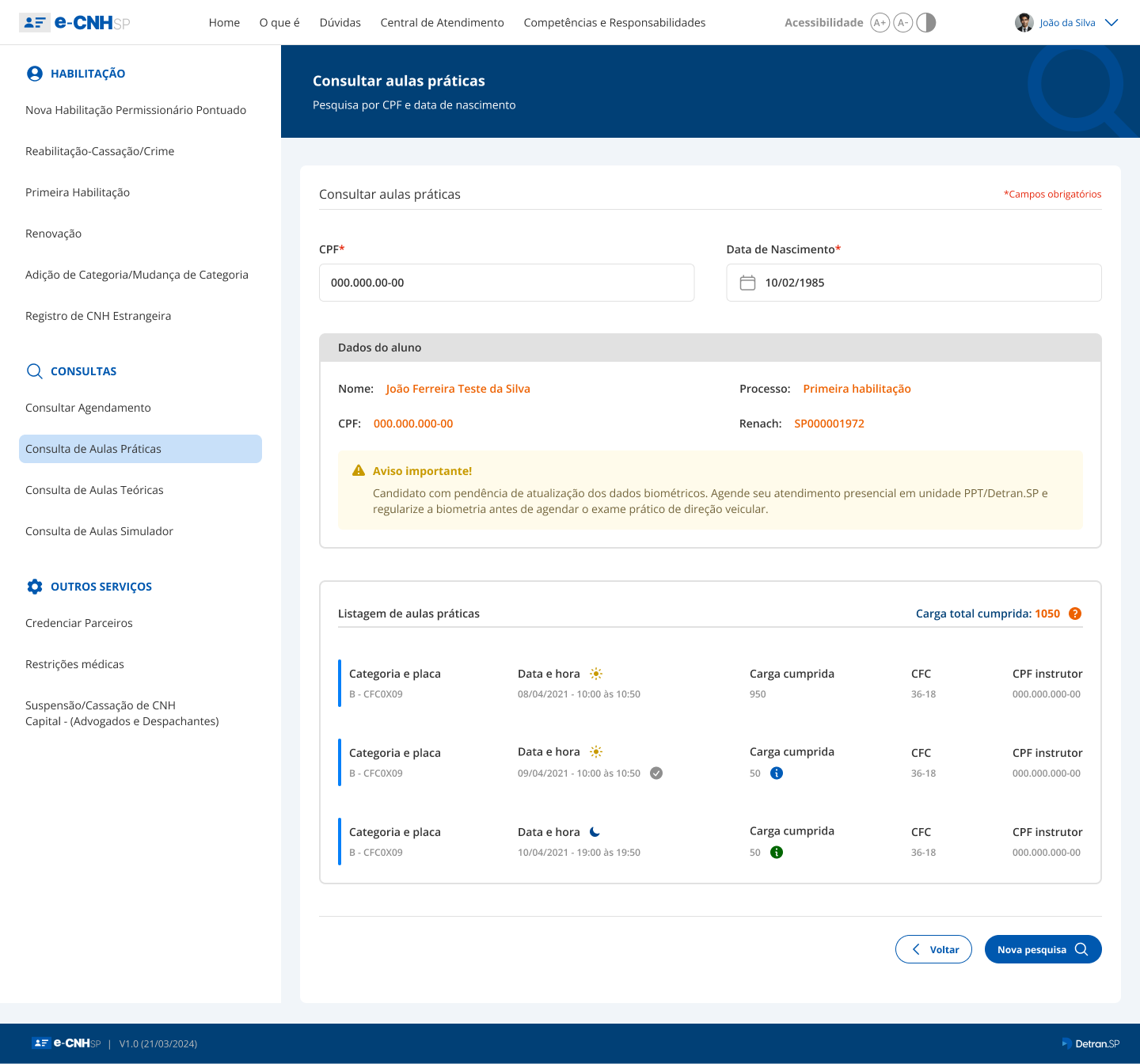Expand the João da Silva user menu
The width and height of the screenshot is (1140, 1064).
coord(1111,23)
